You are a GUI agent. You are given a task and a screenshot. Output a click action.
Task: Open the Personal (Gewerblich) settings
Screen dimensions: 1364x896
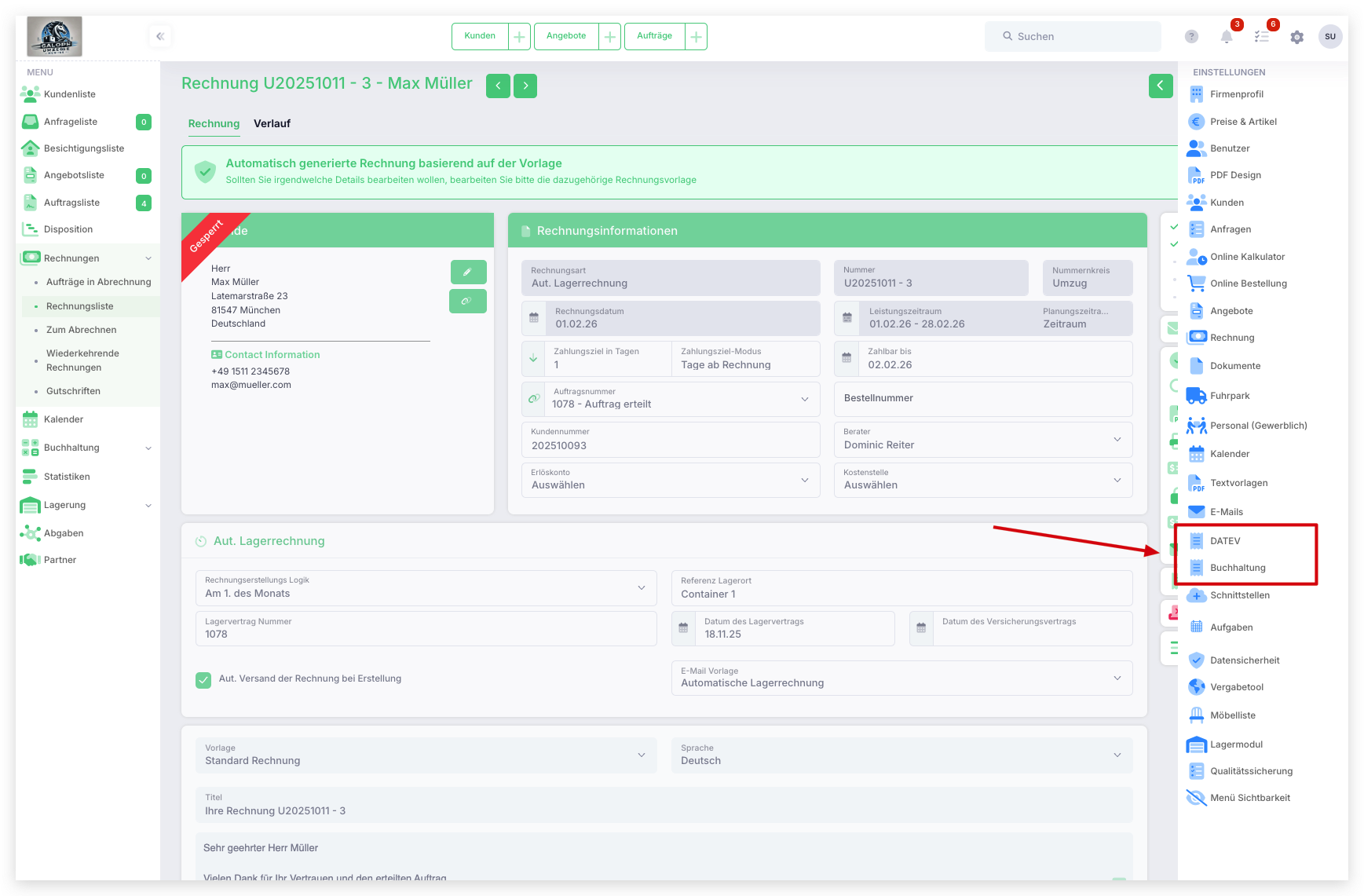pyautogui.click(x=1246, y=426)
